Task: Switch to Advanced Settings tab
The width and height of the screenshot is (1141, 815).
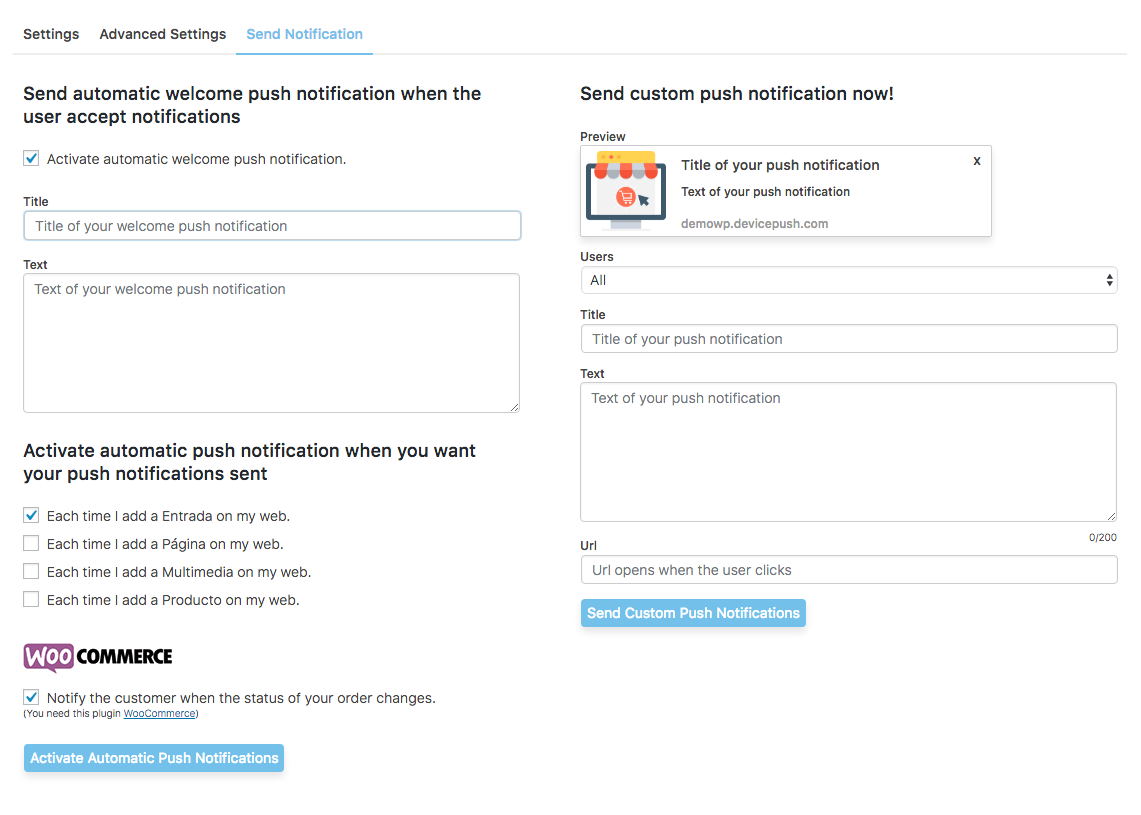Action: pos(163,34)
